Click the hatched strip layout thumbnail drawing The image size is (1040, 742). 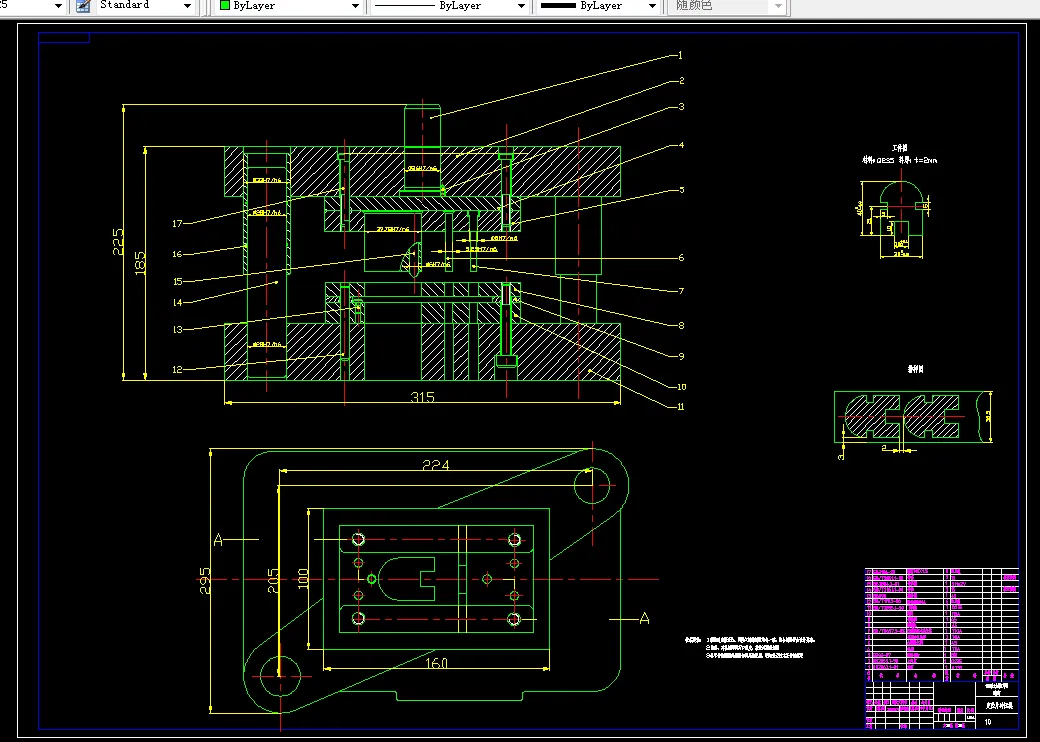click(x=913, y=417)
